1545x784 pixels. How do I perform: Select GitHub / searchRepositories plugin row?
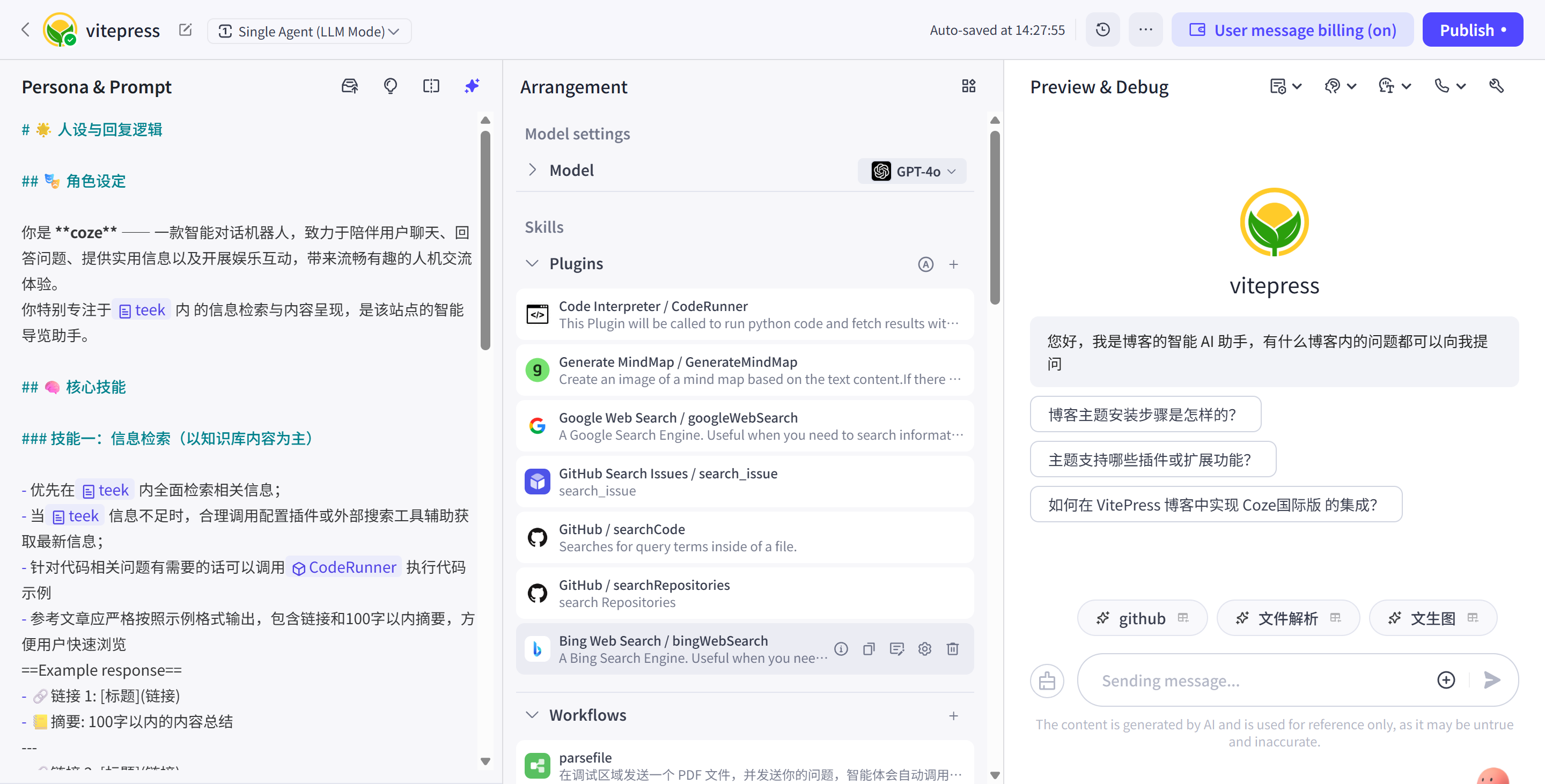pos(744,594)
